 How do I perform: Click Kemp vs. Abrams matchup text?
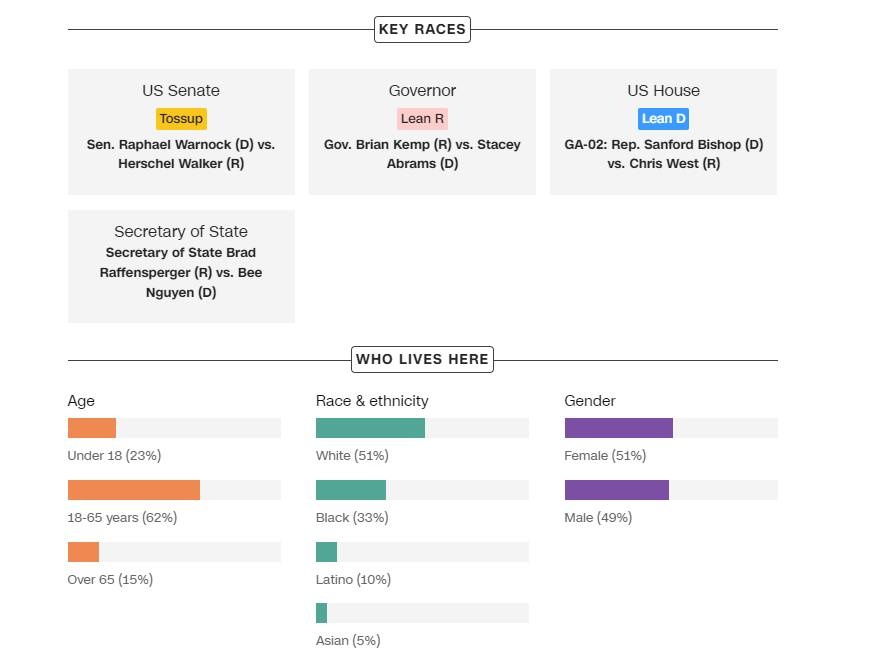point(422,154)
